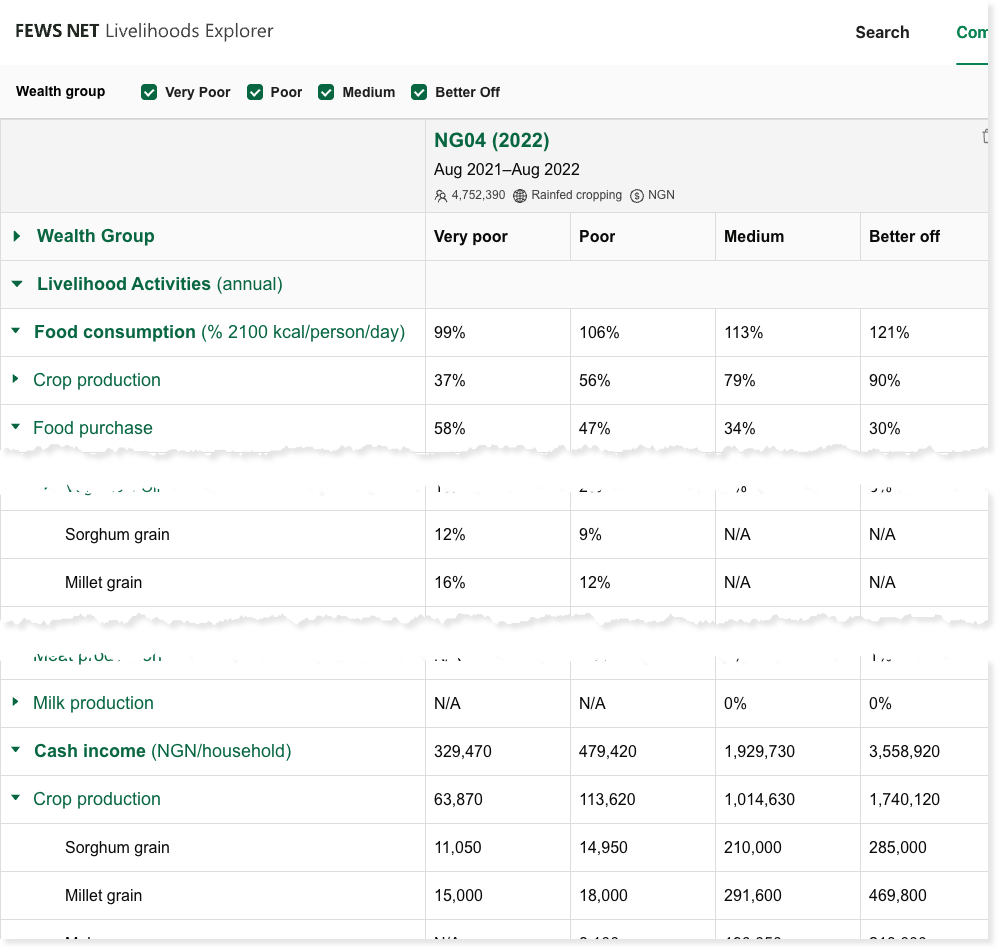
Task: Click the 1,014,630 crop production income
Action: (x=759, y=799)
